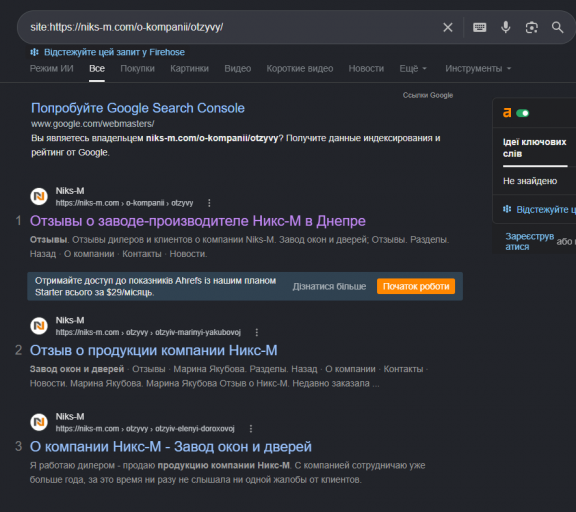
Task: Switch to Новости tab
Action: click(x=366, y=69)
